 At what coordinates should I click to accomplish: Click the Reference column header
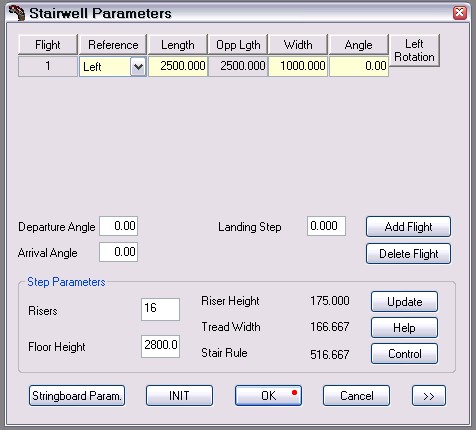[113, 44]
